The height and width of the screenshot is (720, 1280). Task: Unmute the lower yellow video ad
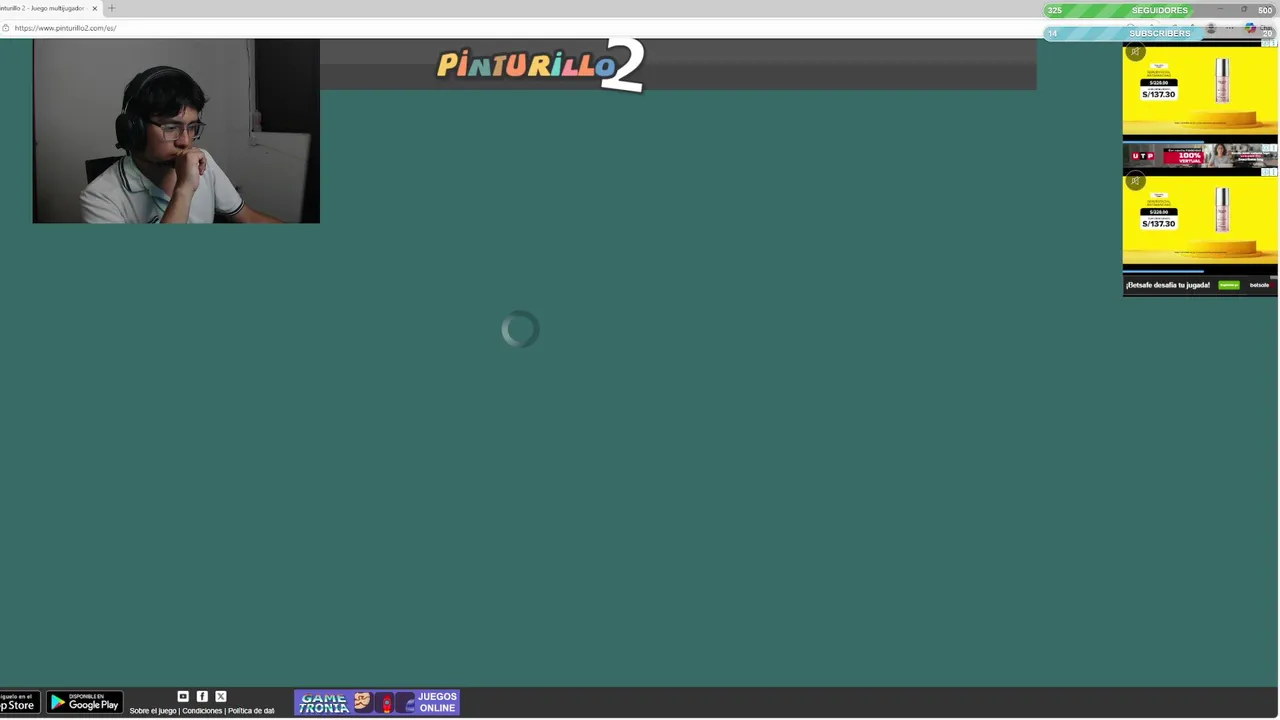1134,181
